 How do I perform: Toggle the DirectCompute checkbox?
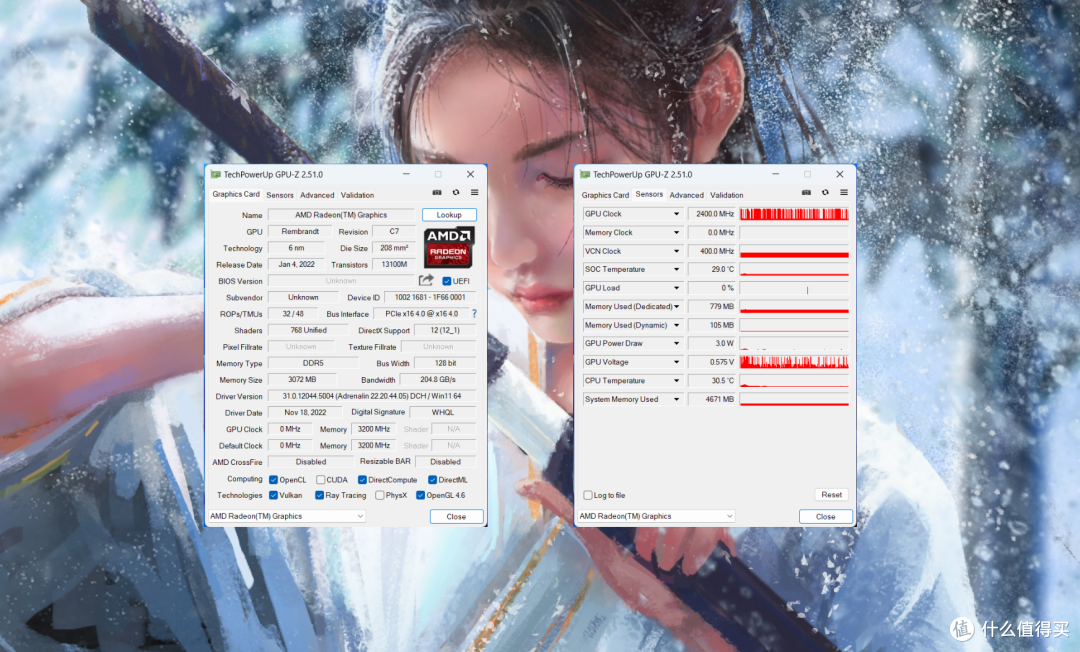pos(362,480)
